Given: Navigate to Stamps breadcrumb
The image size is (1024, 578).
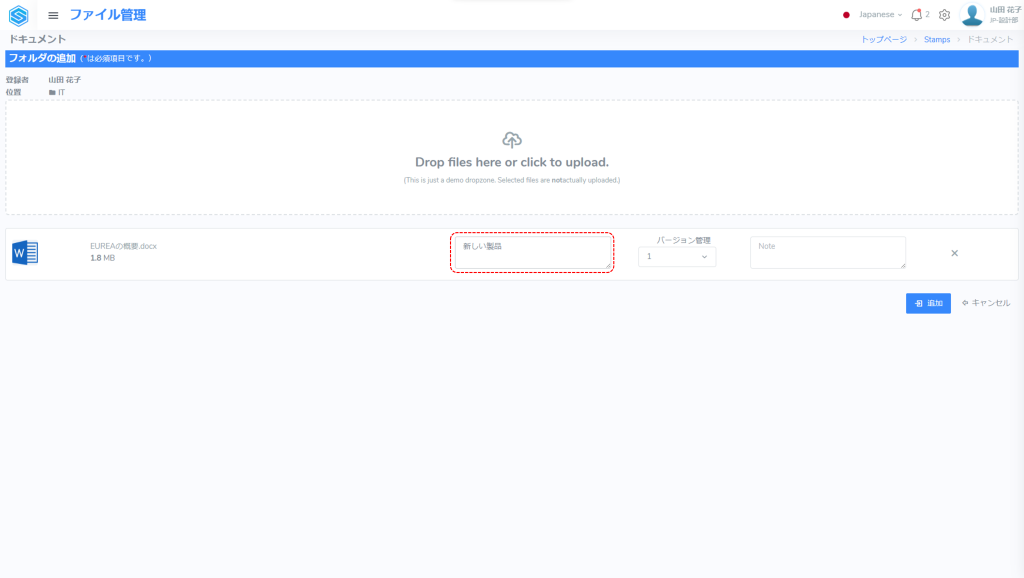Looking at the screenshot, I should click(937, 39).
